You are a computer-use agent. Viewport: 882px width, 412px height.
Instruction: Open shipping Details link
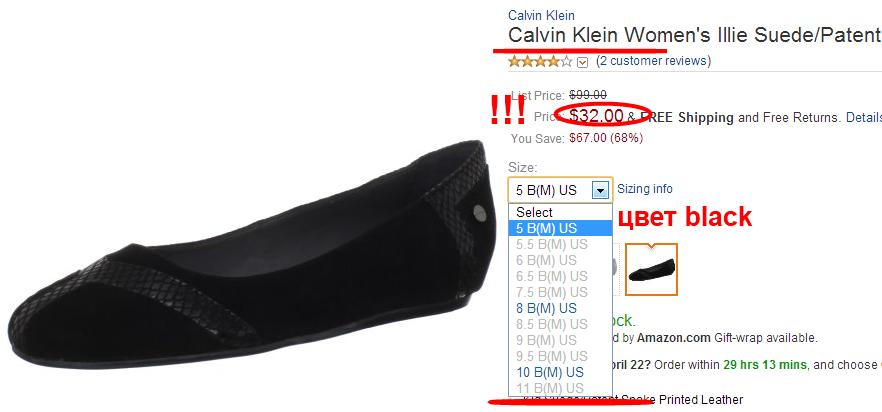click(863, 118)
